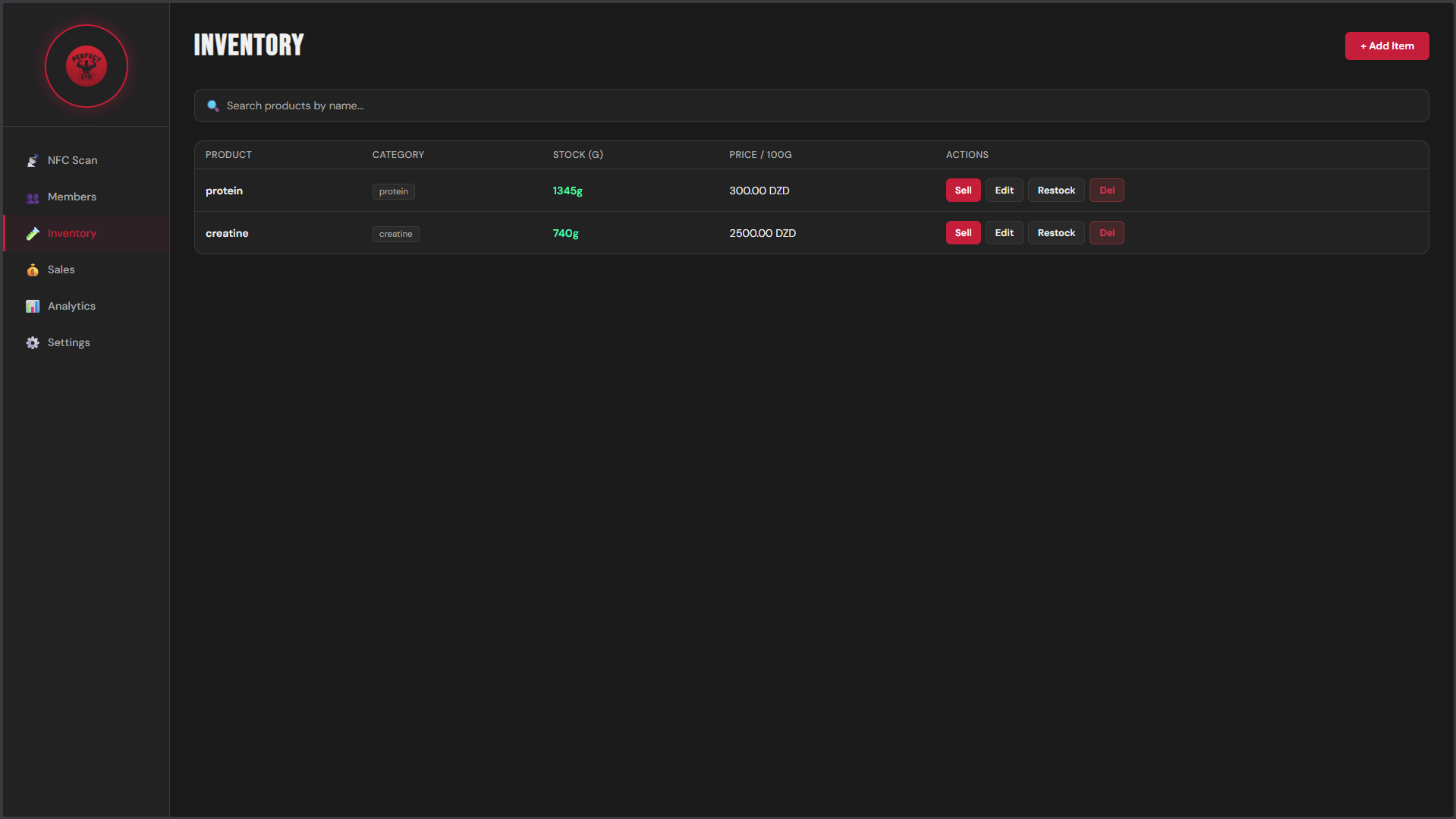Open the Sales section
Screen dimensions: 1456x819
[86, 269]
